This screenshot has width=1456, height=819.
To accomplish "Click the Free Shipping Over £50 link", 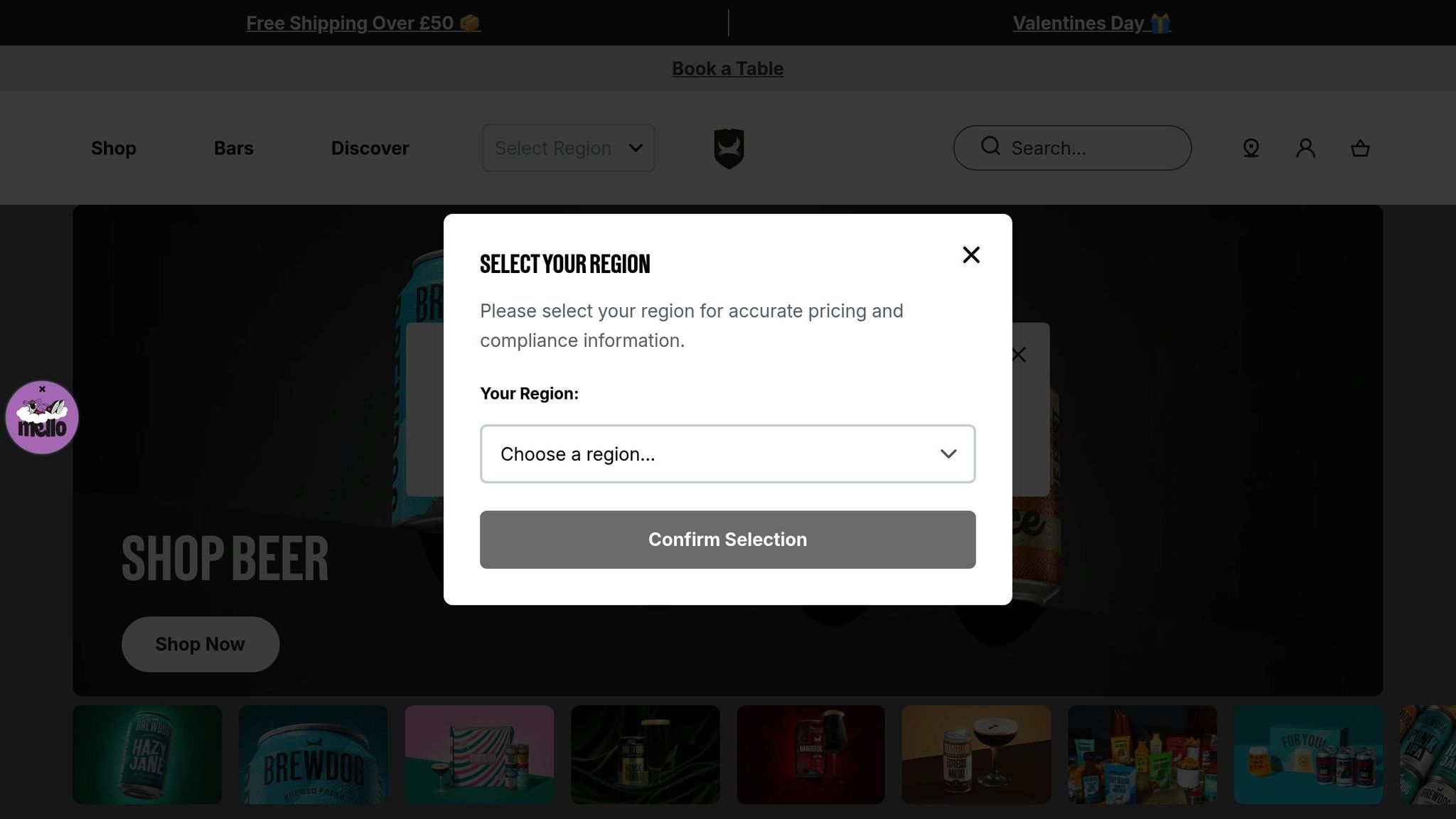I will pyautogui.click(x=363, y=23).
